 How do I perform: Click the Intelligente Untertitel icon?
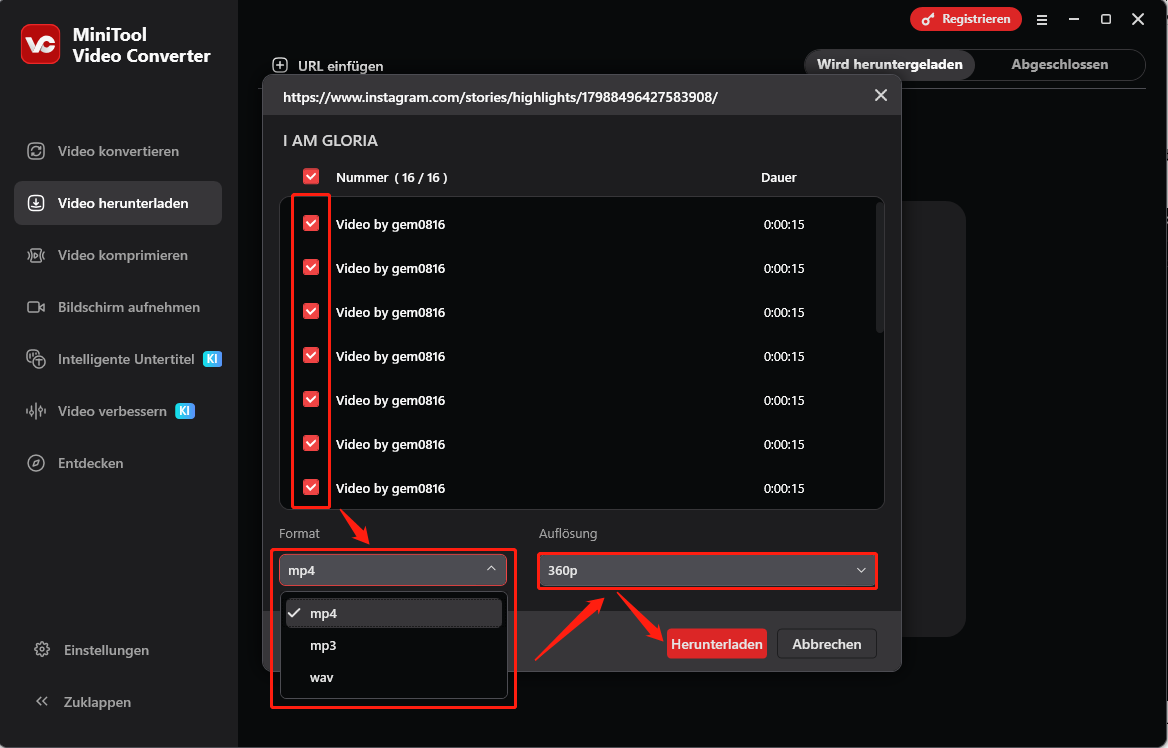(36, 359)
